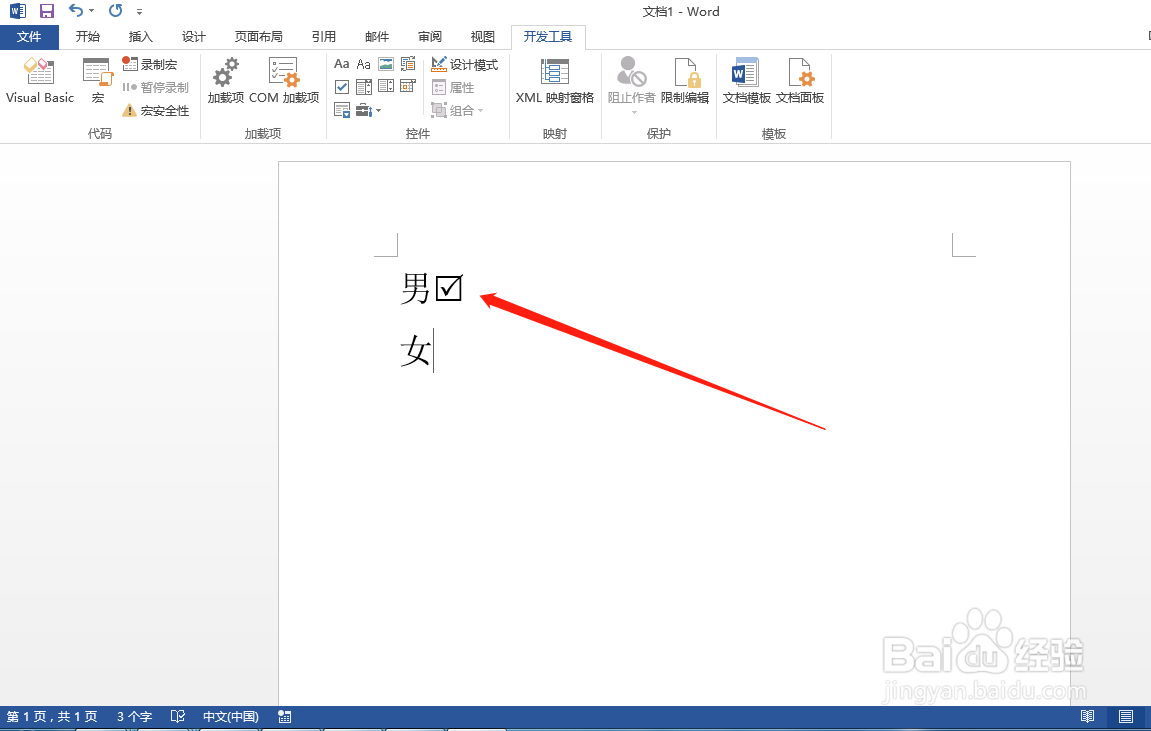
Task: Start 录制宏 (Record Macro)
Action: pyautogui.click(x=150, y=65)
